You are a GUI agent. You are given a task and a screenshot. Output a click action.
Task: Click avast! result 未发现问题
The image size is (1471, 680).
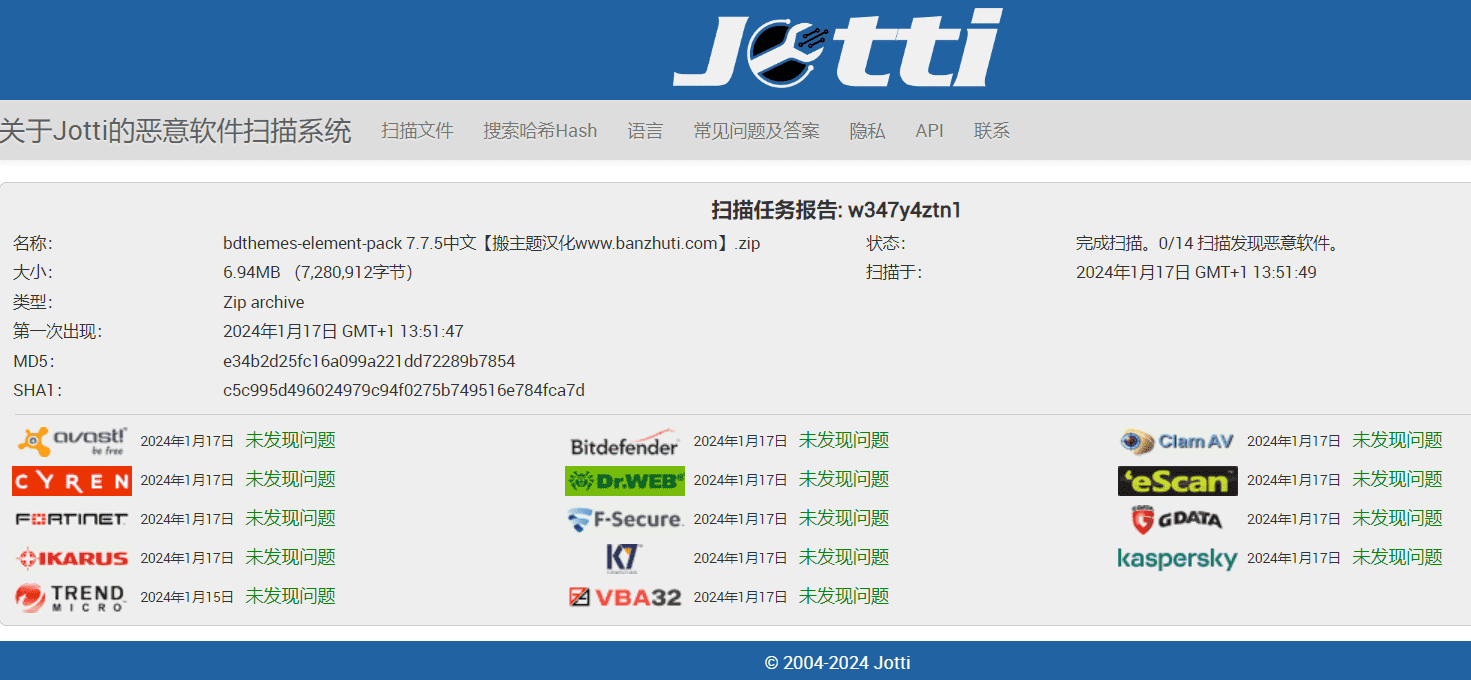coord(290,440)
